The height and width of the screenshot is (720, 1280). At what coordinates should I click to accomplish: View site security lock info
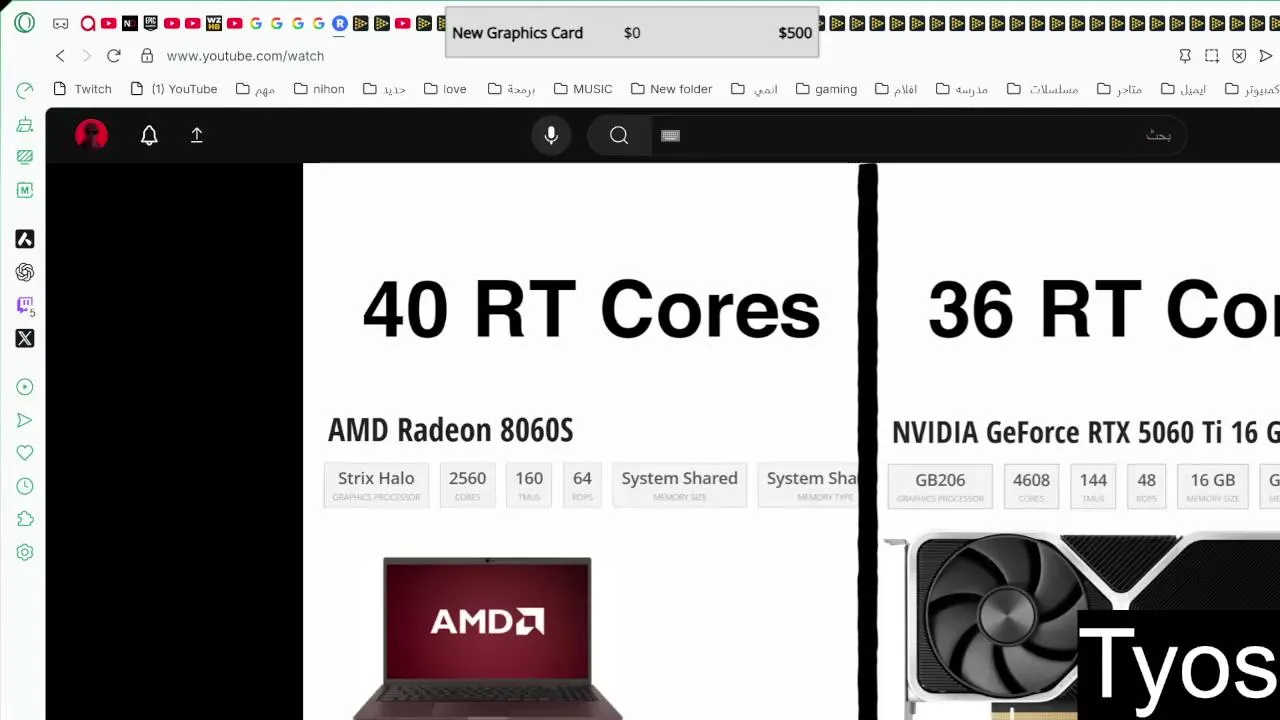[147, 56]
